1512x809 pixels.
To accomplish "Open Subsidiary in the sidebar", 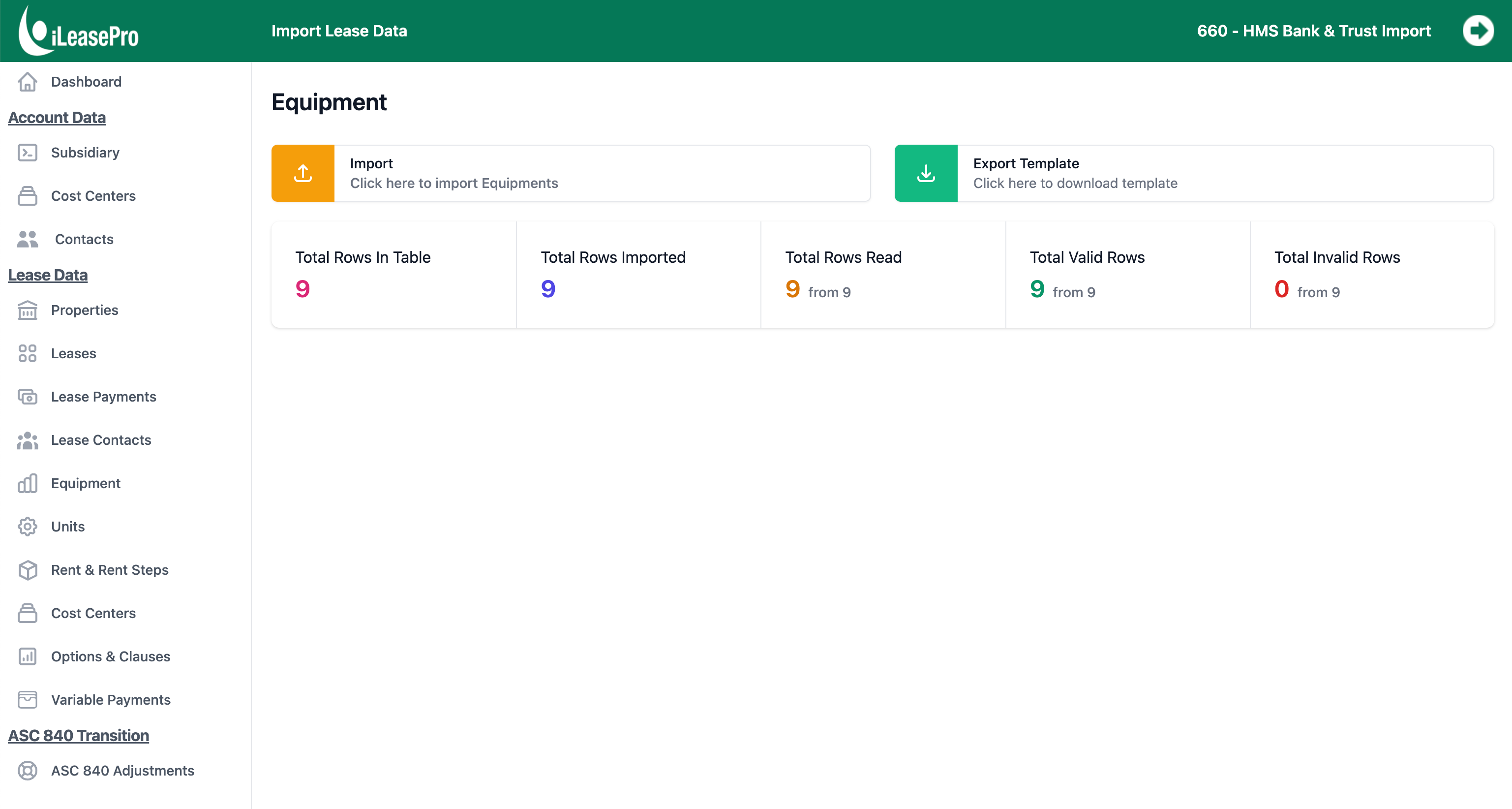I will point(85,153).
